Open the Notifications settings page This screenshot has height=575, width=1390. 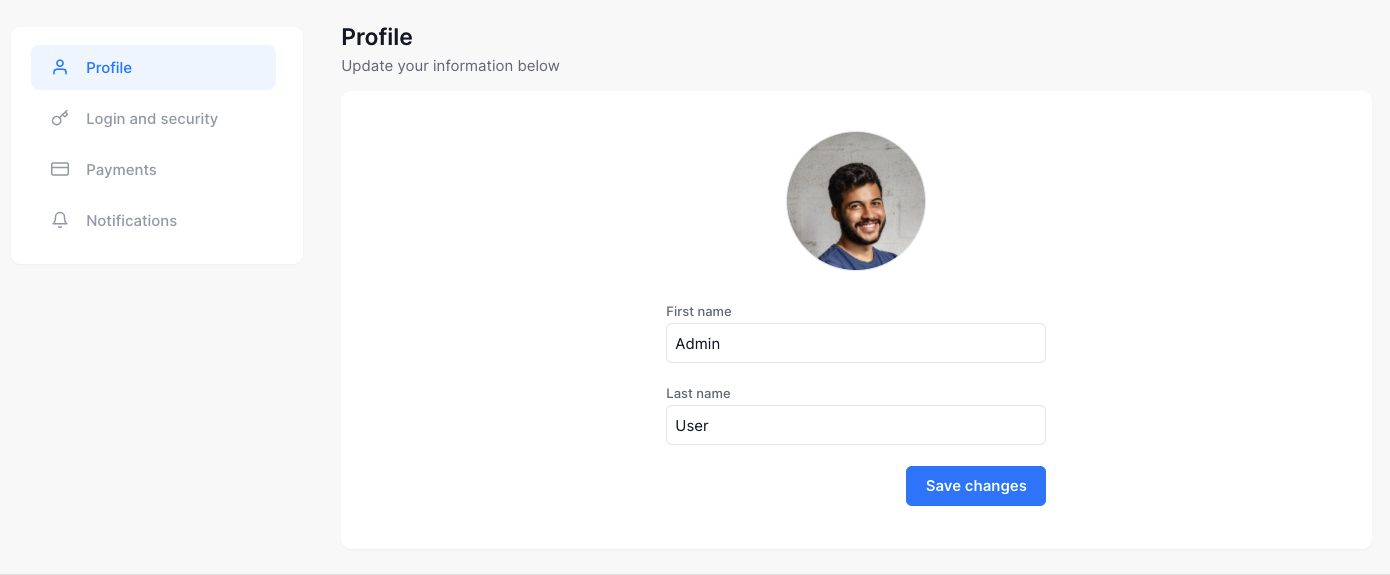tap(131, 221)
